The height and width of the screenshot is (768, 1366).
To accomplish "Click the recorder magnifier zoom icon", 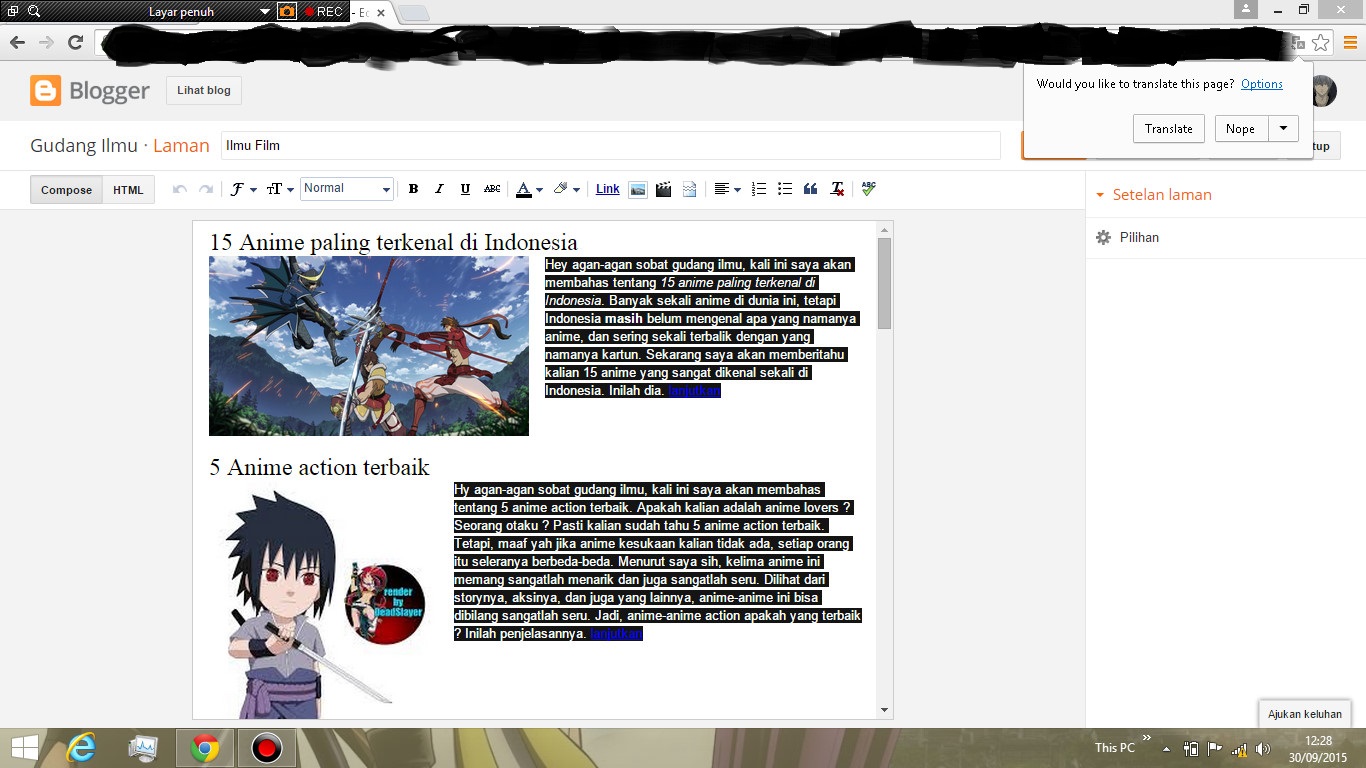I will tap(34, 12).
